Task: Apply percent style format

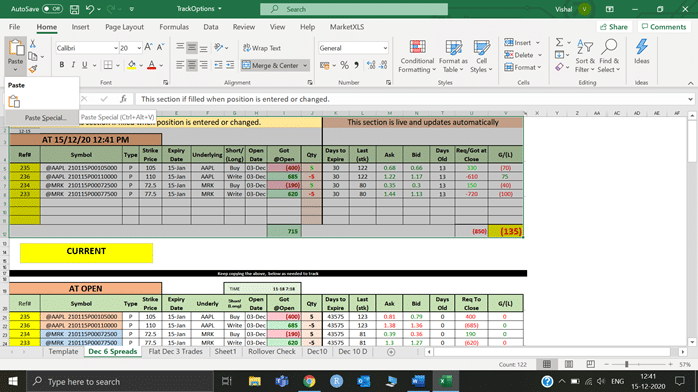Action: [x=345, y=65]
